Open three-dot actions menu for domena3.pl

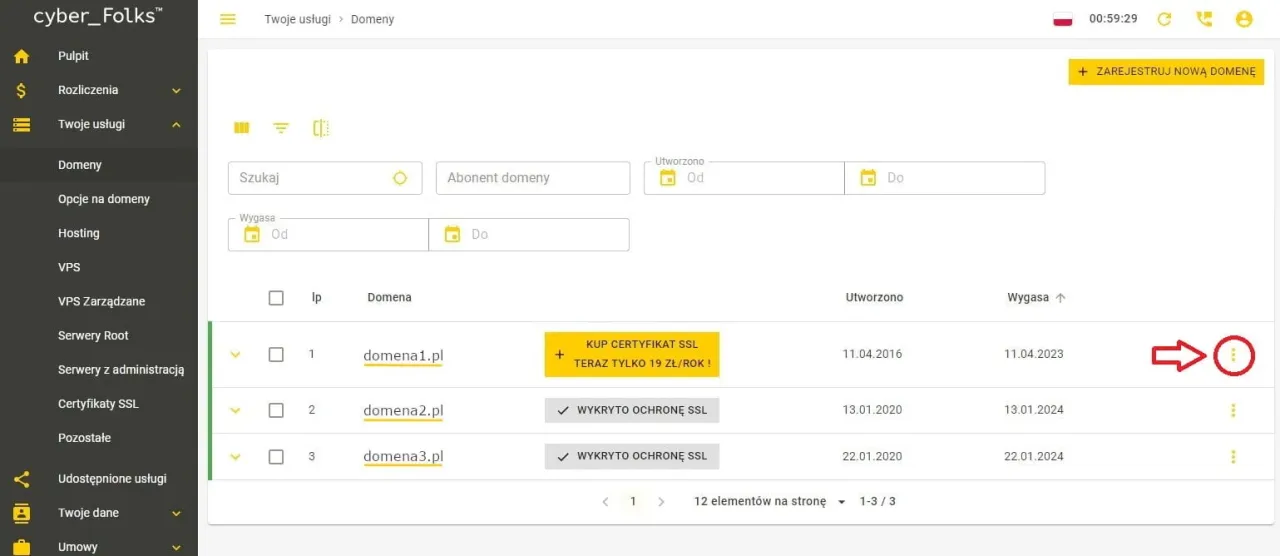coord(1233,456)
